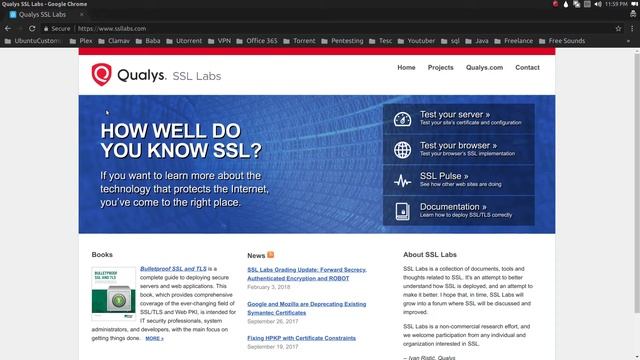This screenshot has height=360, width=640.
Task: Open the Office 365 bookmark folder
Action: 257,41
